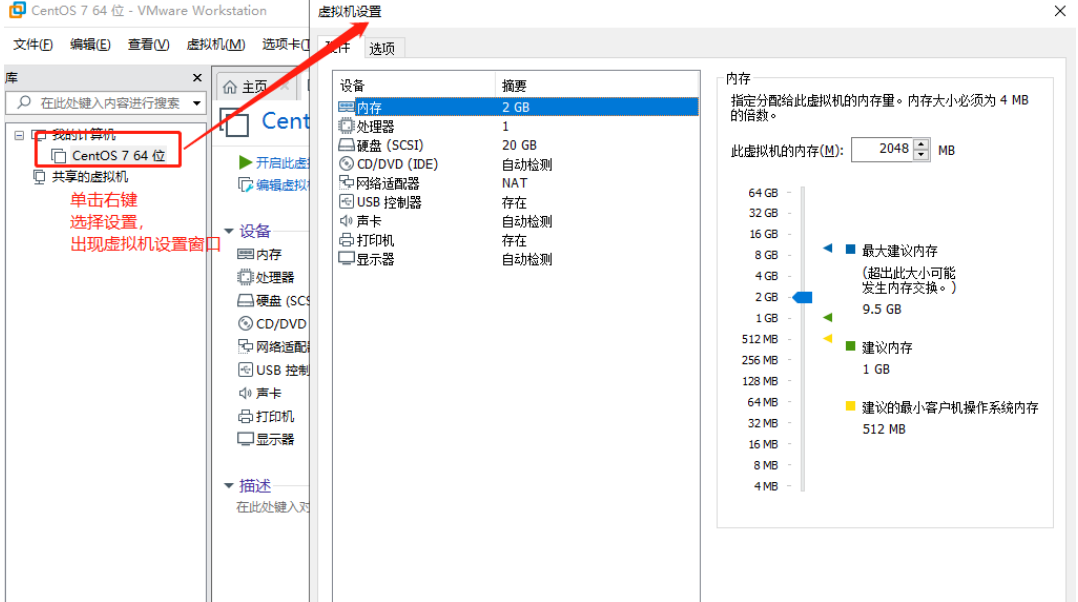Close the library panel

(x=197, y=78)
